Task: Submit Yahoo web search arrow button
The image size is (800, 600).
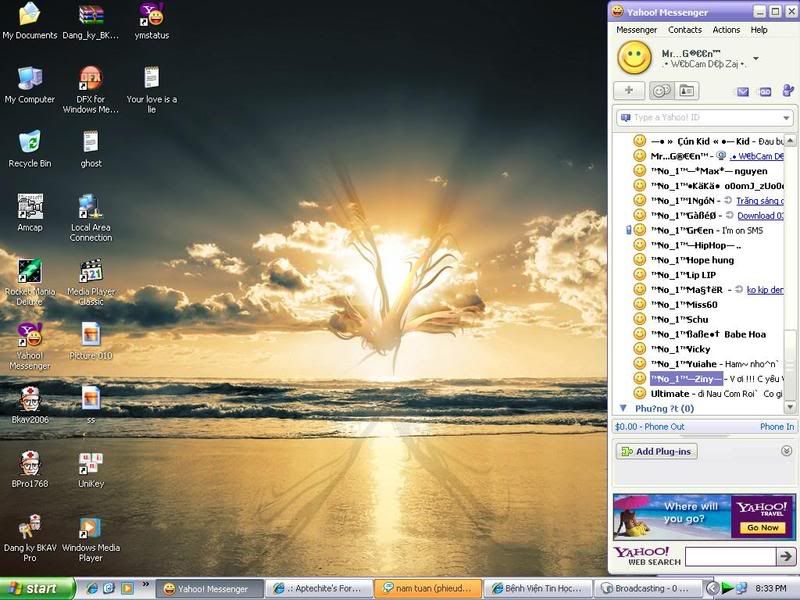Action: (x=785, y=556)
